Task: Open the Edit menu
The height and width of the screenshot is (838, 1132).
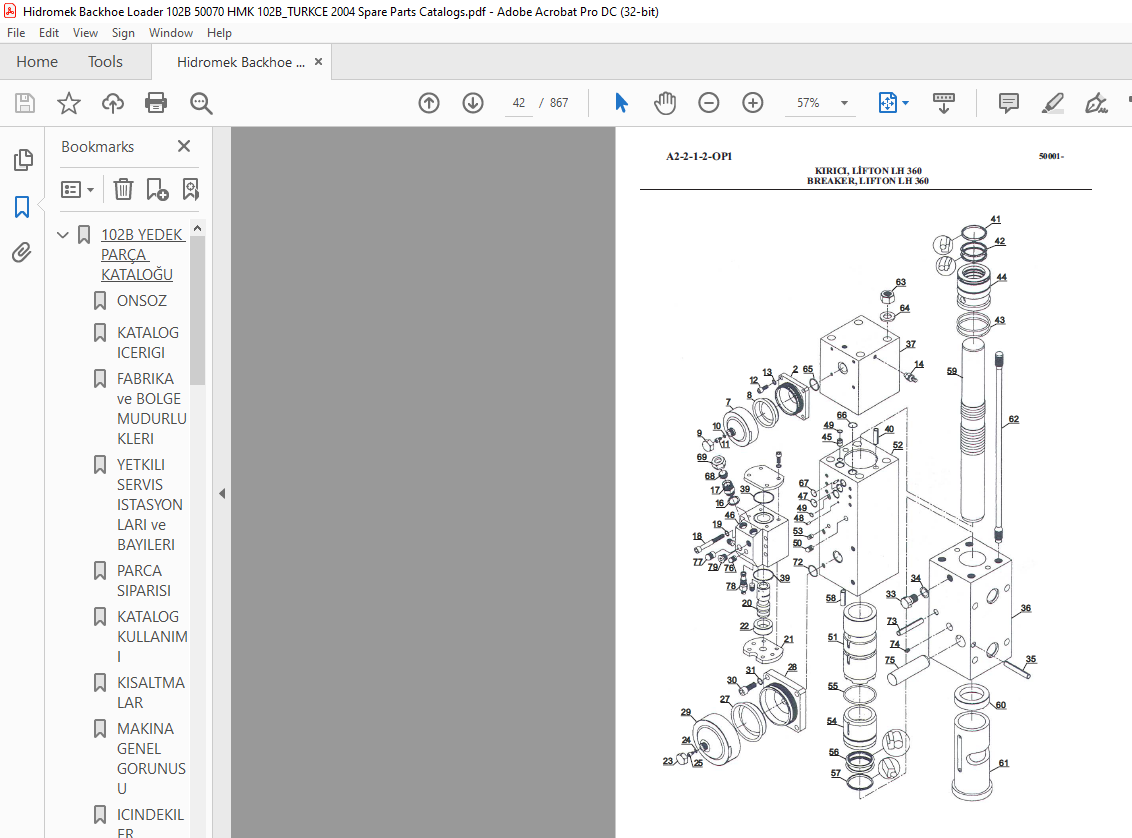Action: [49, 32]
